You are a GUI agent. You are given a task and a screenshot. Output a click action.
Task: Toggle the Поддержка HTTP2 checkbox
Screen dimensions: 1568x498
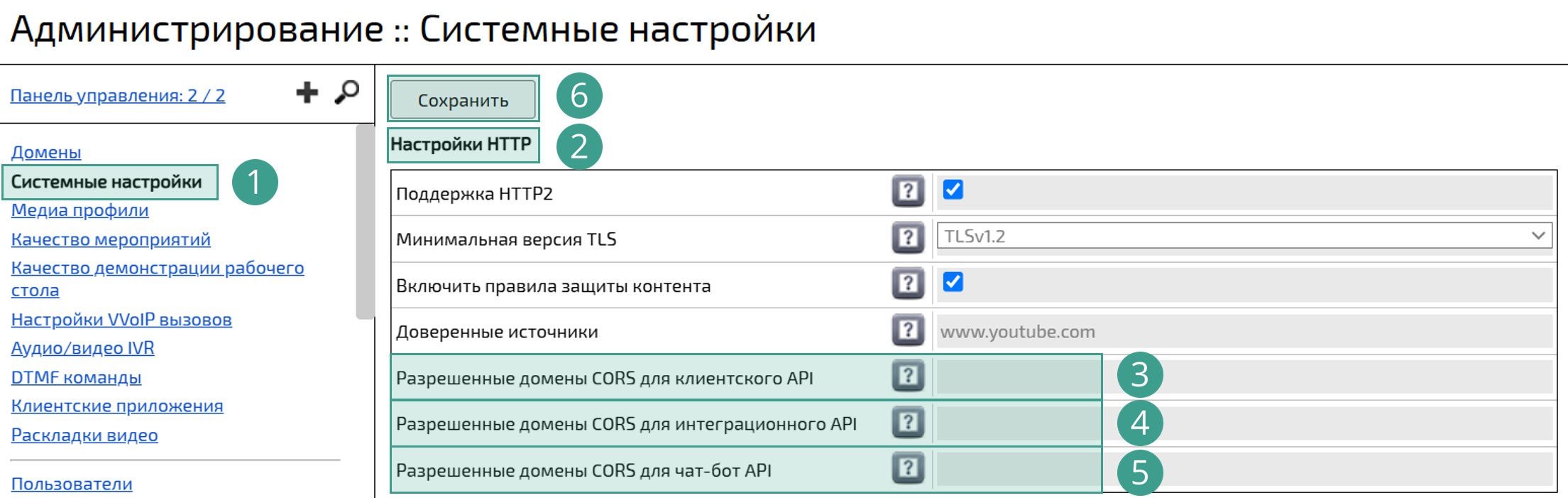coord(953,190)
